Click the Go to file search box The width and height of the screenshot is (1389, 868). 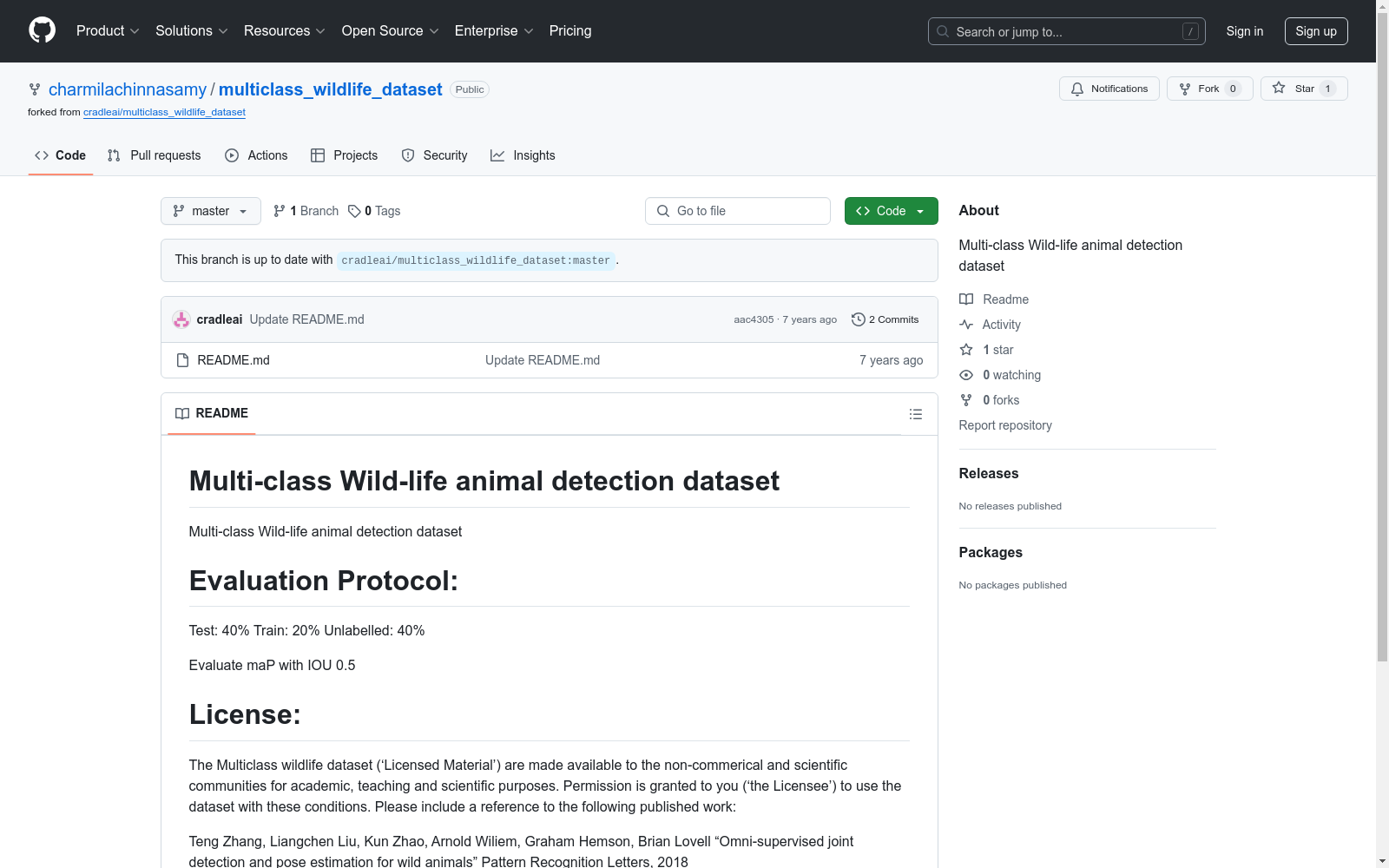738,211
